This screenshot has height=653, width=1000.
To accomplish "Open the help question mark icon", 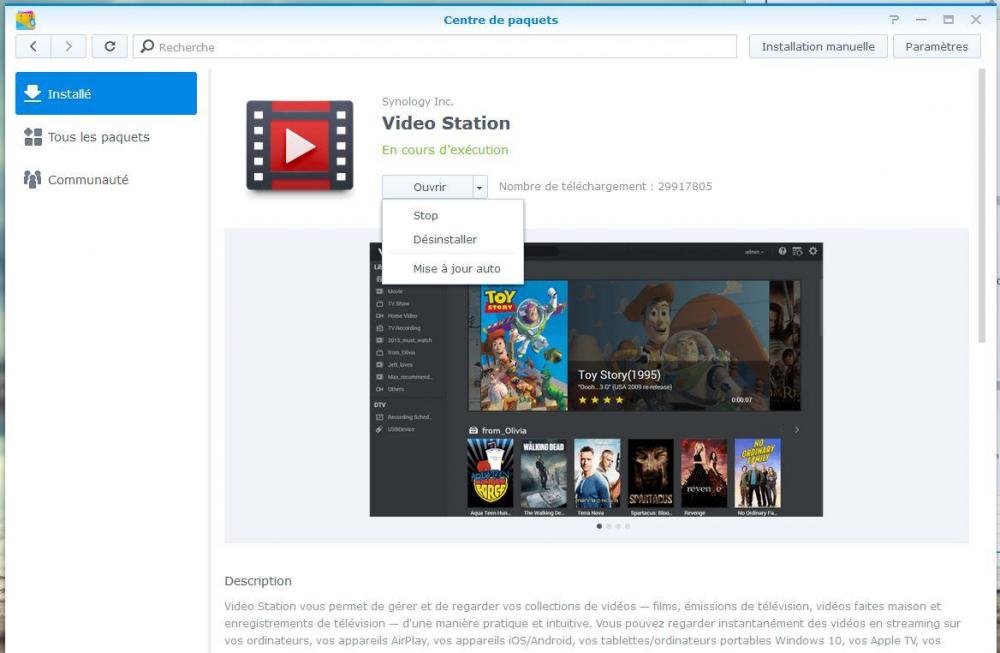I will point(894,20).
